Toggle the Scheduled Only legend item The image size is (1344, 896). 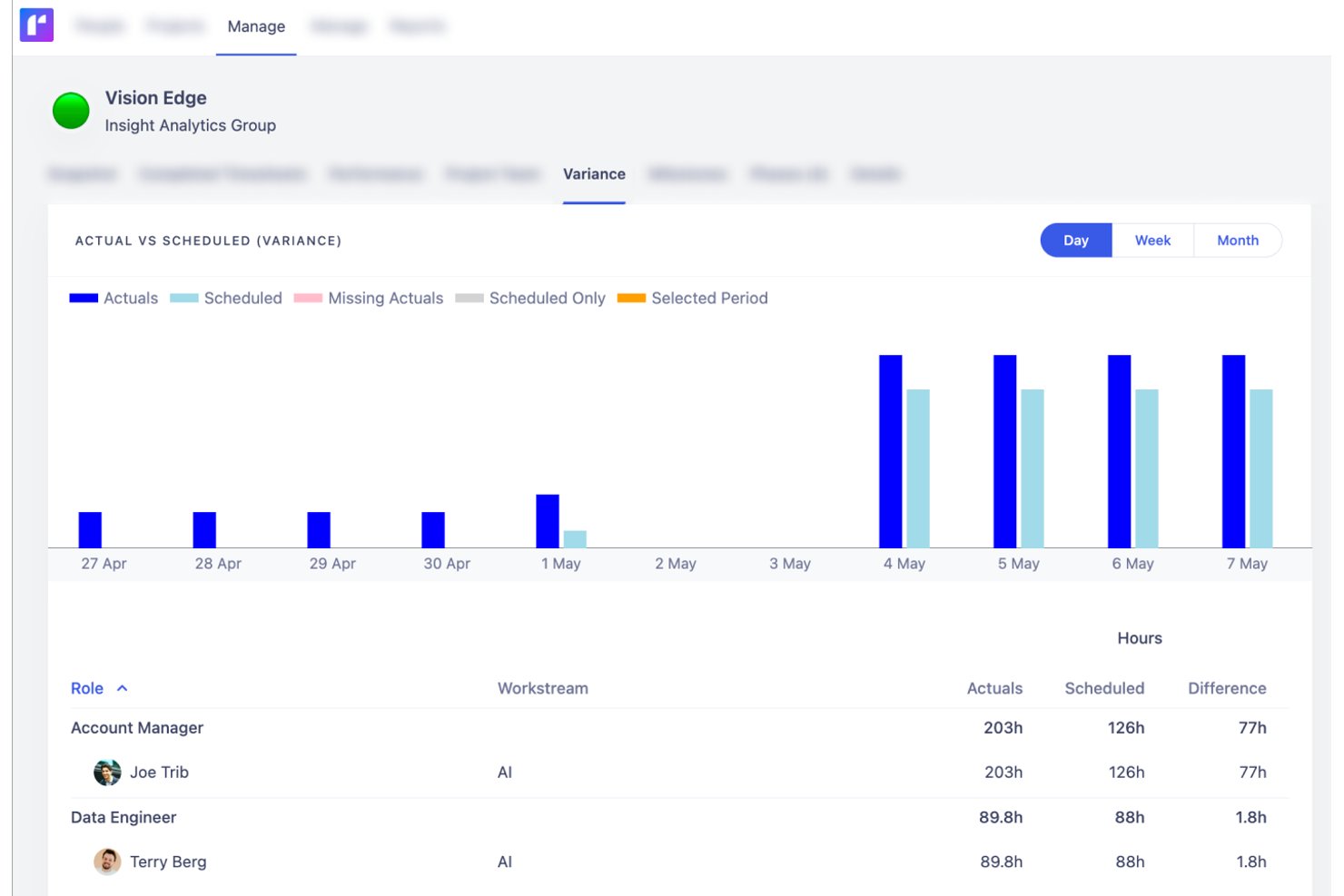tap(530, 298)
